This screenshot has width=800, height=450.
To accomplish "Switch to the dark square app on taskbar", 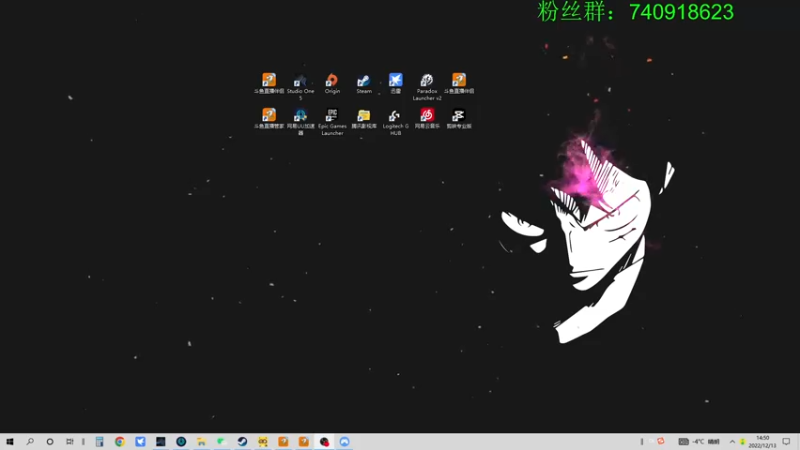I will [x=161, y=441].
